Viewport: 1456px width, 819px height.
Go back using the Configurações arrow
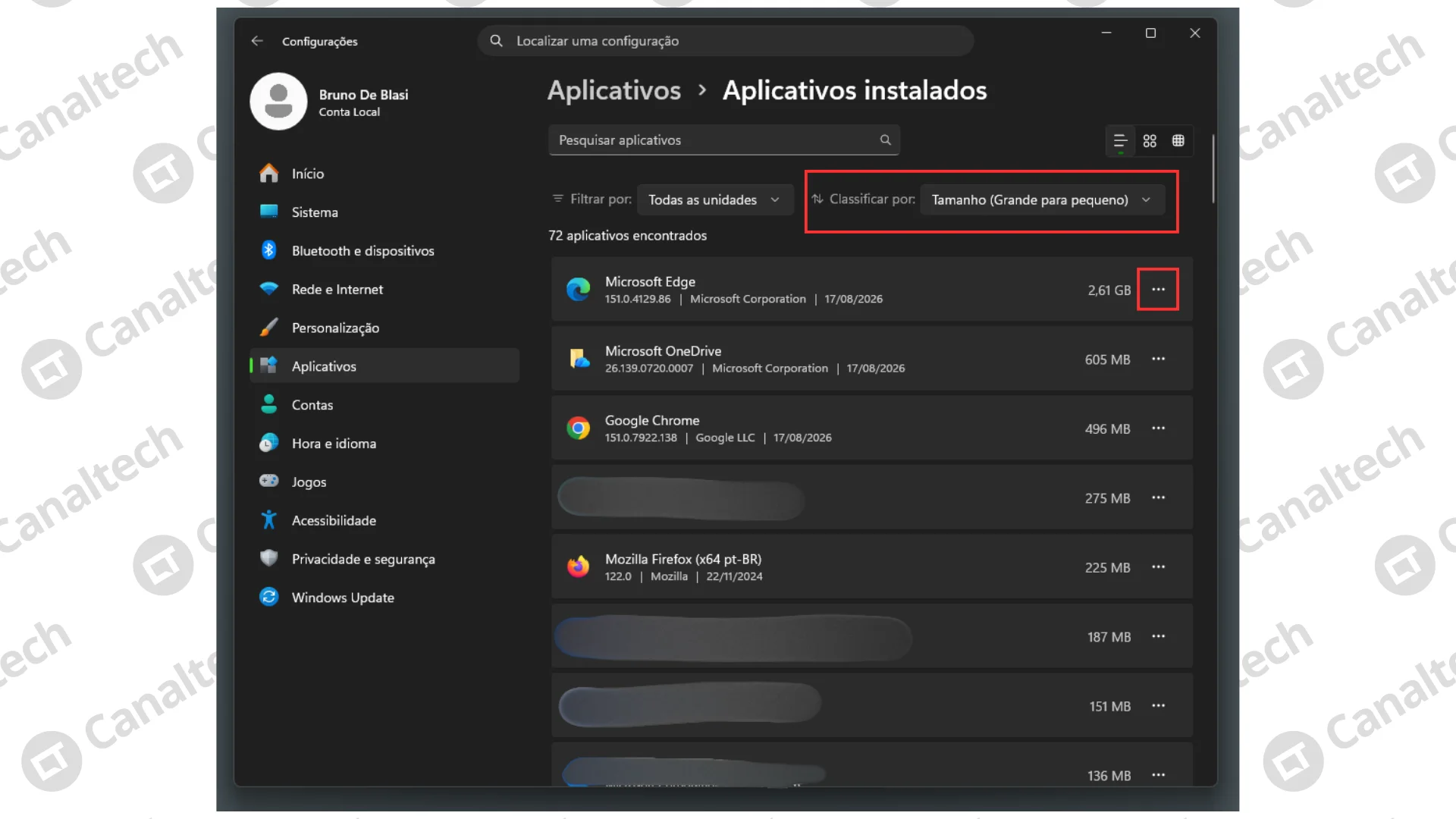click(x=257, y=41)
